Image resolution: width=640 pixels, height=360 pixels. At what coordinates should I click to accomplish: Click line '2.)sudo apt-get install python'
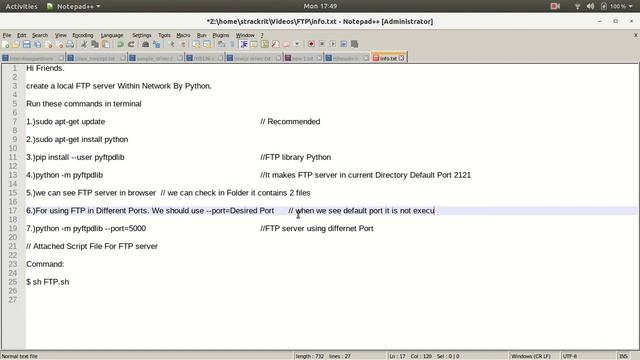[x=77, y=140]
